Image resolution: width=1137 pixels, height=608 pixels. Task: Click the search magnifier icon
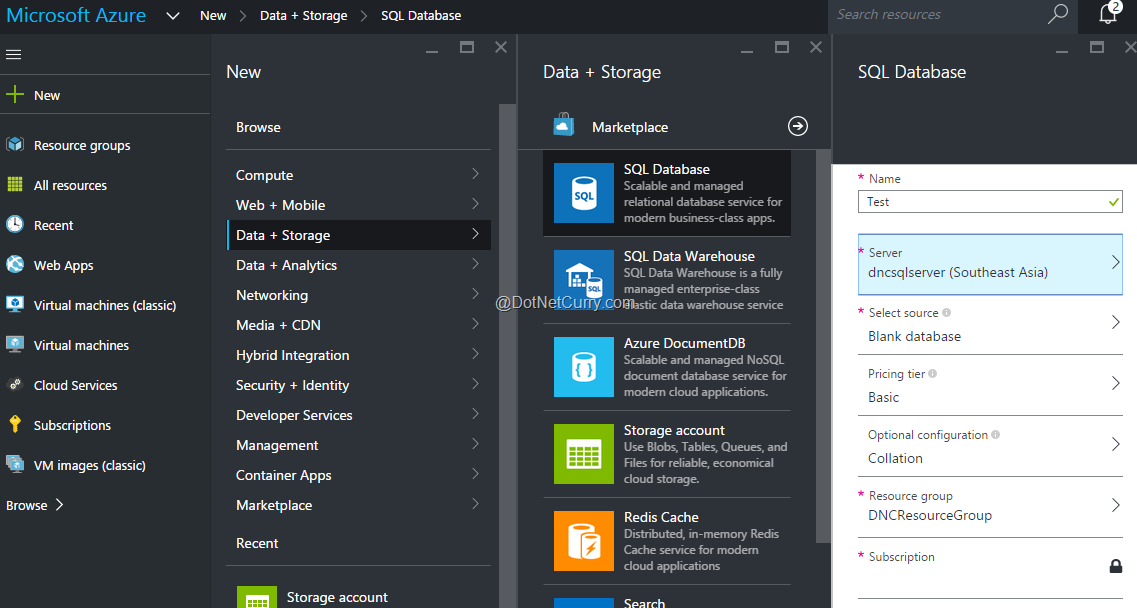coord(1058,14)
